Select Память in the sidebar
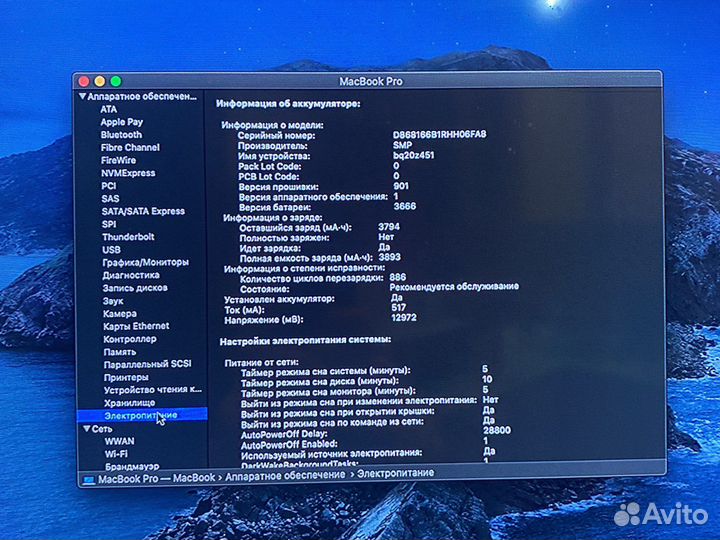 (x=120, y=352)
